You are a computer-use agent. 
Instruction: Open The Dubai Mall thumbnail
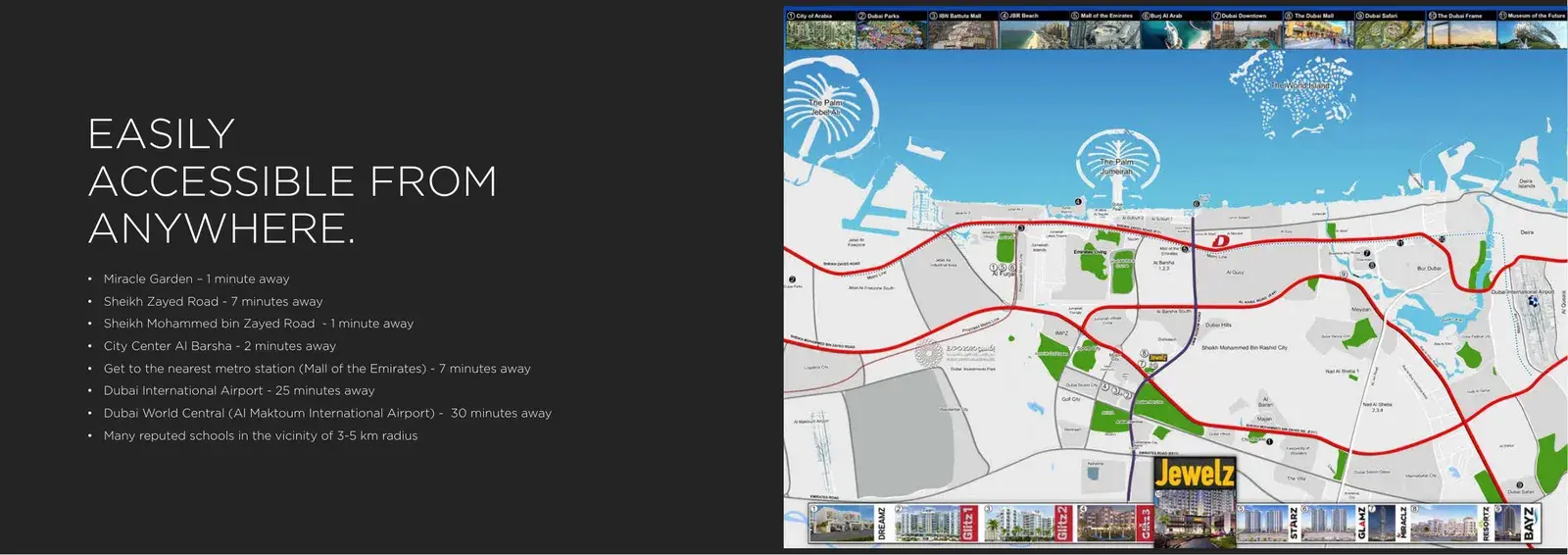[x=1318, y=30]
